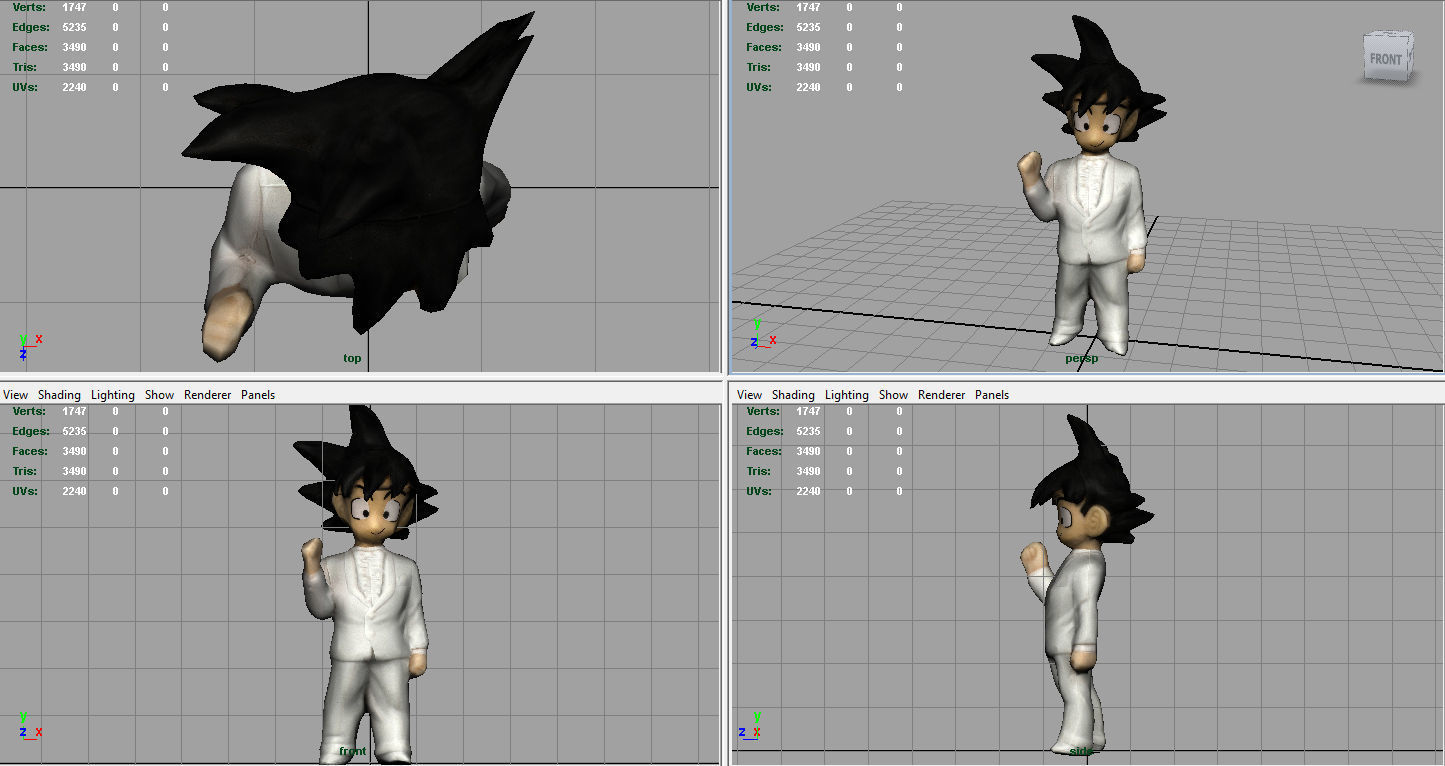This screenshot has height=766, width=1445.
Task: Click the 'Edges:' label in the side view
Action: (x=764, y=431)
